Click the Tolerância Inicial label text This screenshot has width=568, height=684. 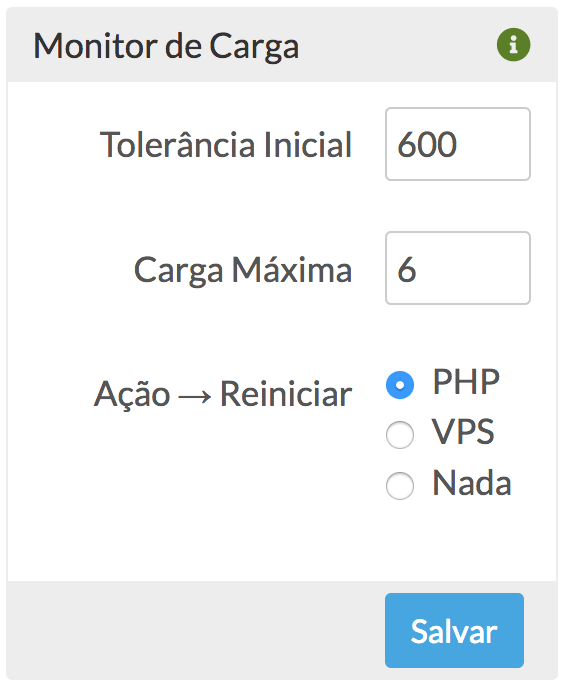point(226,145)
